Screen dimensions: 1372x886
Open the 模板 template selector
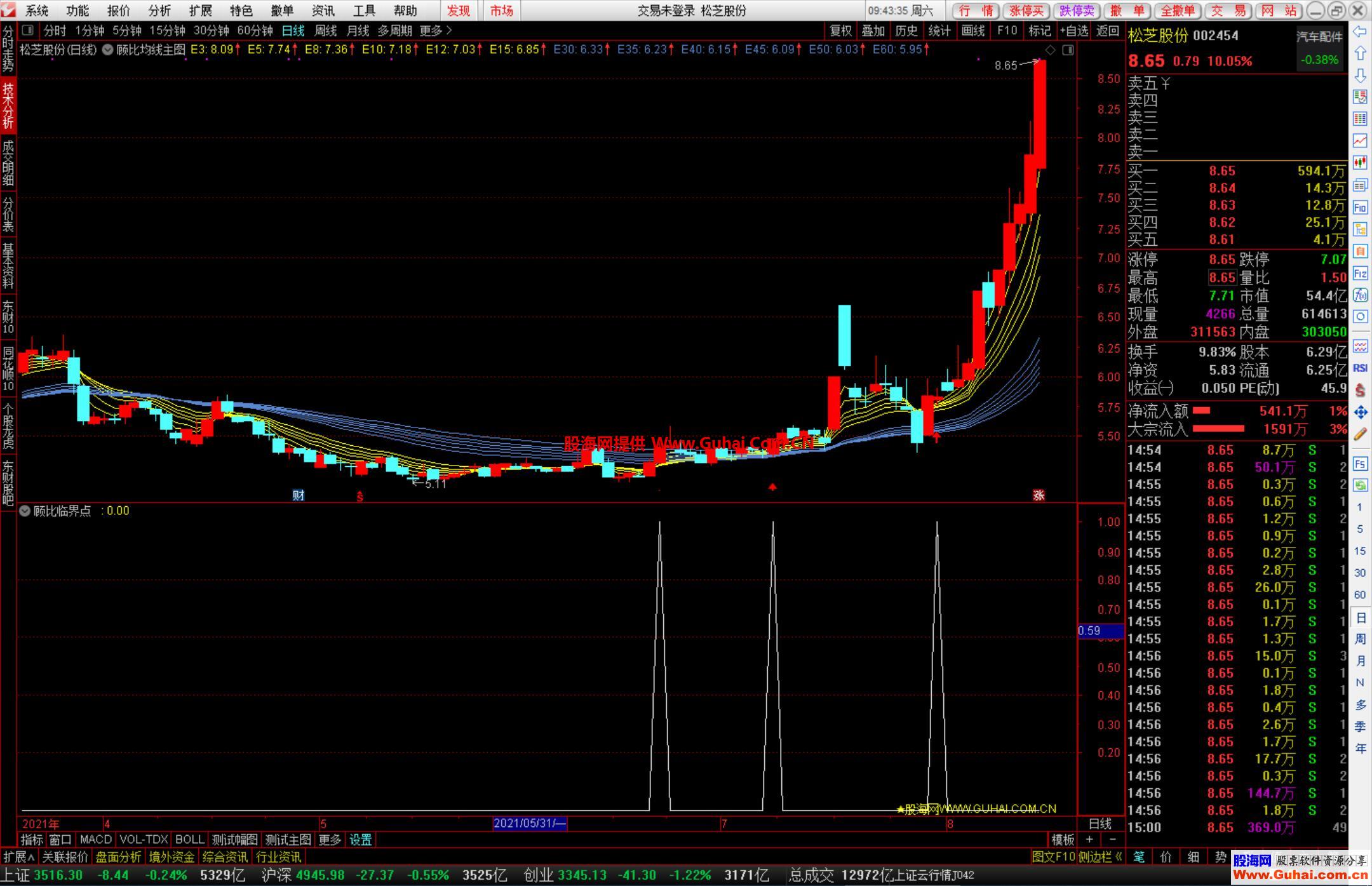1062,840
